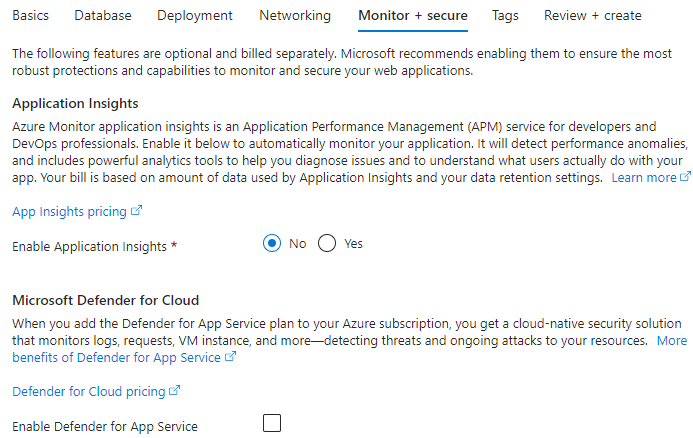Viewport: 693px width, 438px height.
Task: Switch to the Tags tab
Action: [505, 15]
